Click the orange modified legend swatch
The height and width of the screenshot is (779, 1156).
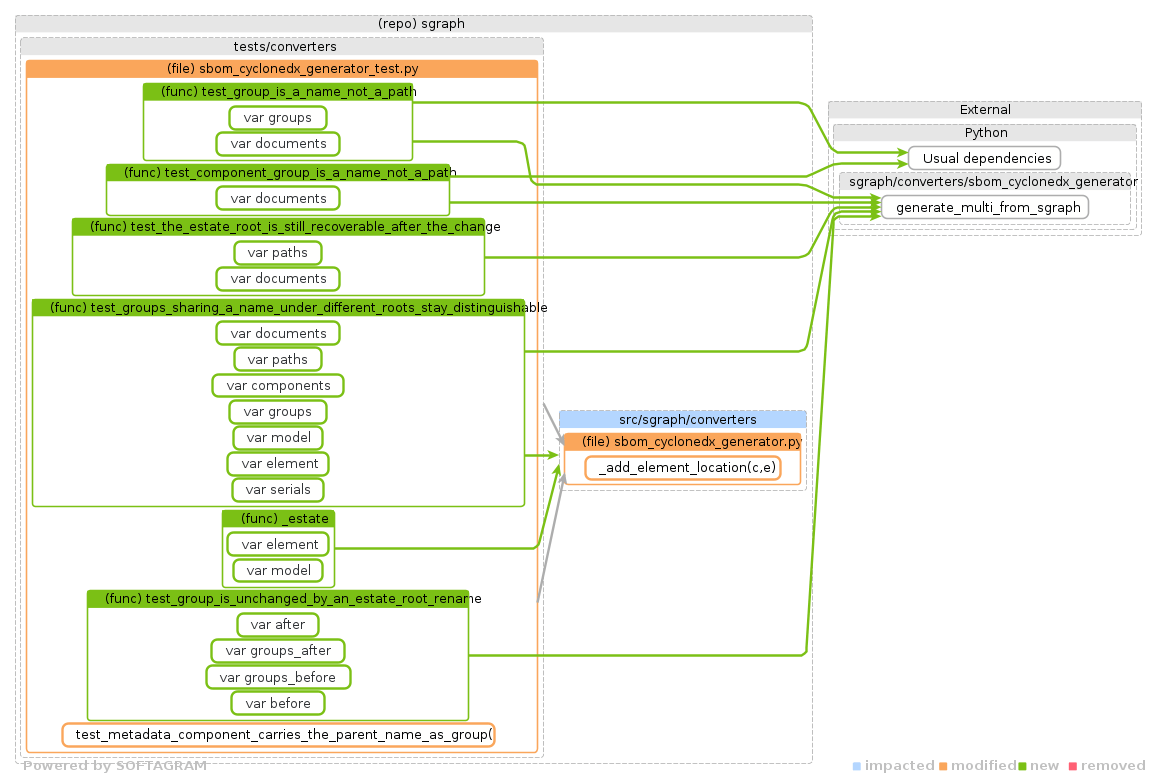pos(943,766)
